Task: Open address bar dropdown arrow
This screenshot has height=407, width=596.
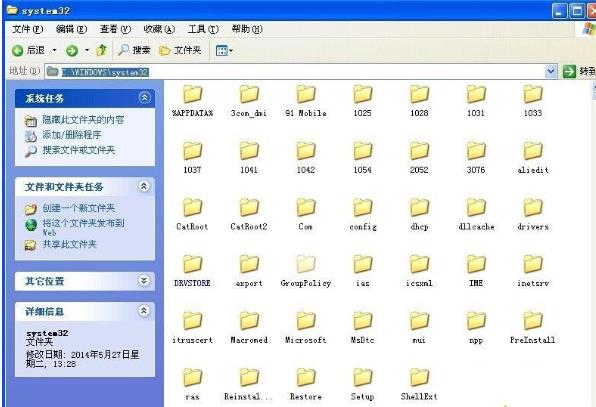Action: pyautogui.click(x=551, y=71)
